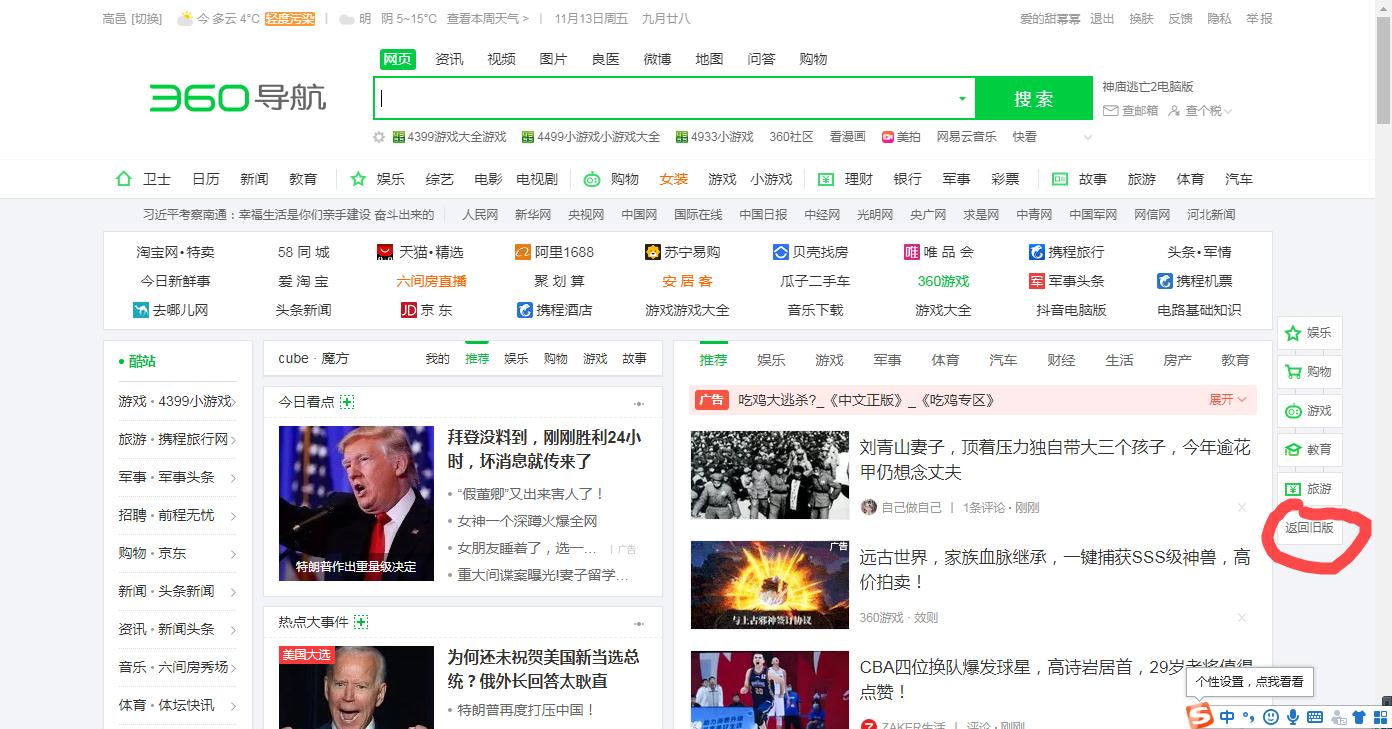Click the 唯品会 pink icon
This screenshot has width=1392, height=729.
[x=911, y=252]
